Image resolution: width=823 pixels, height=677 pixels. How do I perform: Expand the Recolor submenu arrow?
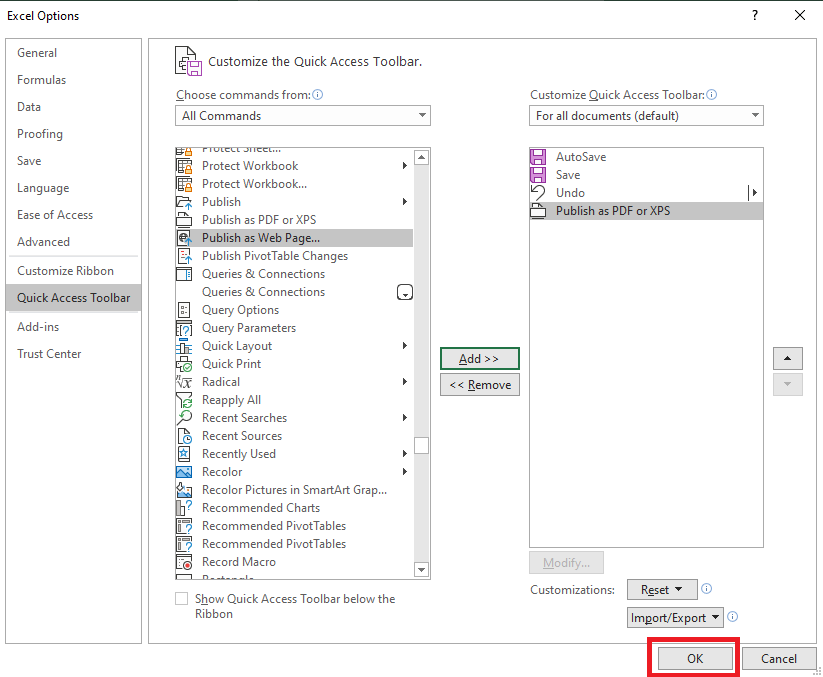405,471
